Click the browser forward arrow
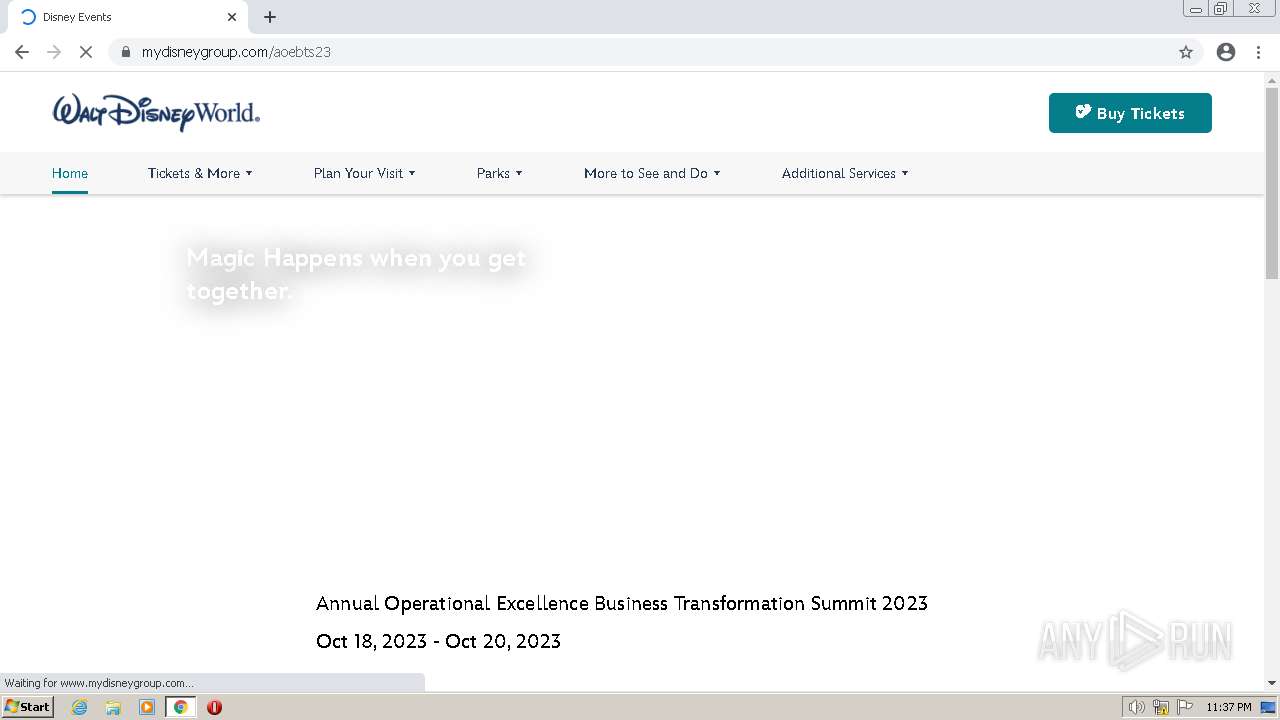The image size is (1280, 720). click(54, 52)
